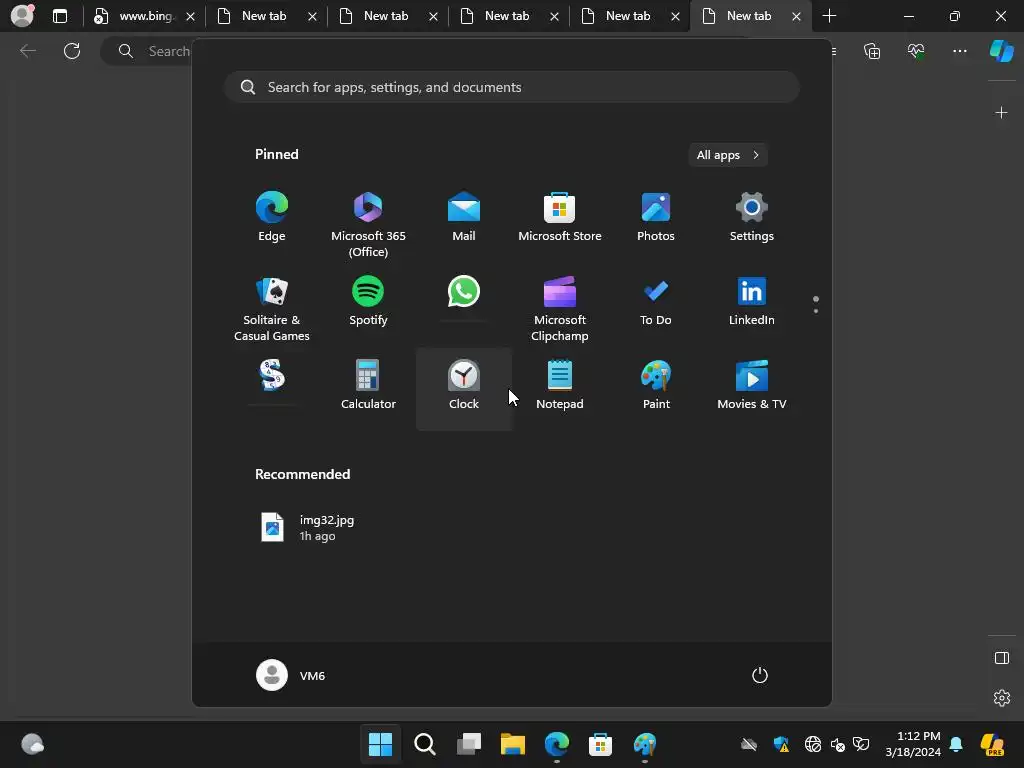Launch Paint from pinned apps
Screen dimensions: 1024x768
point(656,385)
